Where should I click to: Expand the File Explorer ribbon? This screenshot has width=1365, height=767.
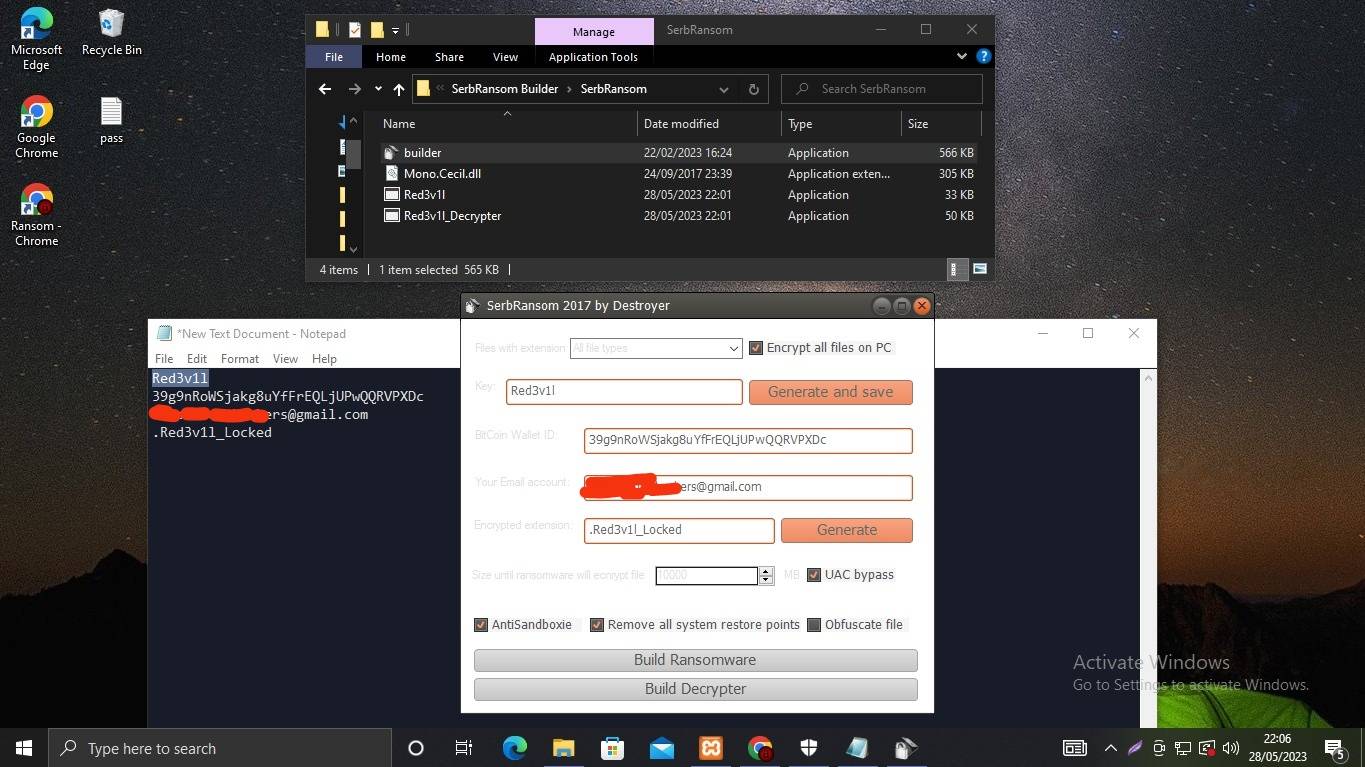point(962,57)
